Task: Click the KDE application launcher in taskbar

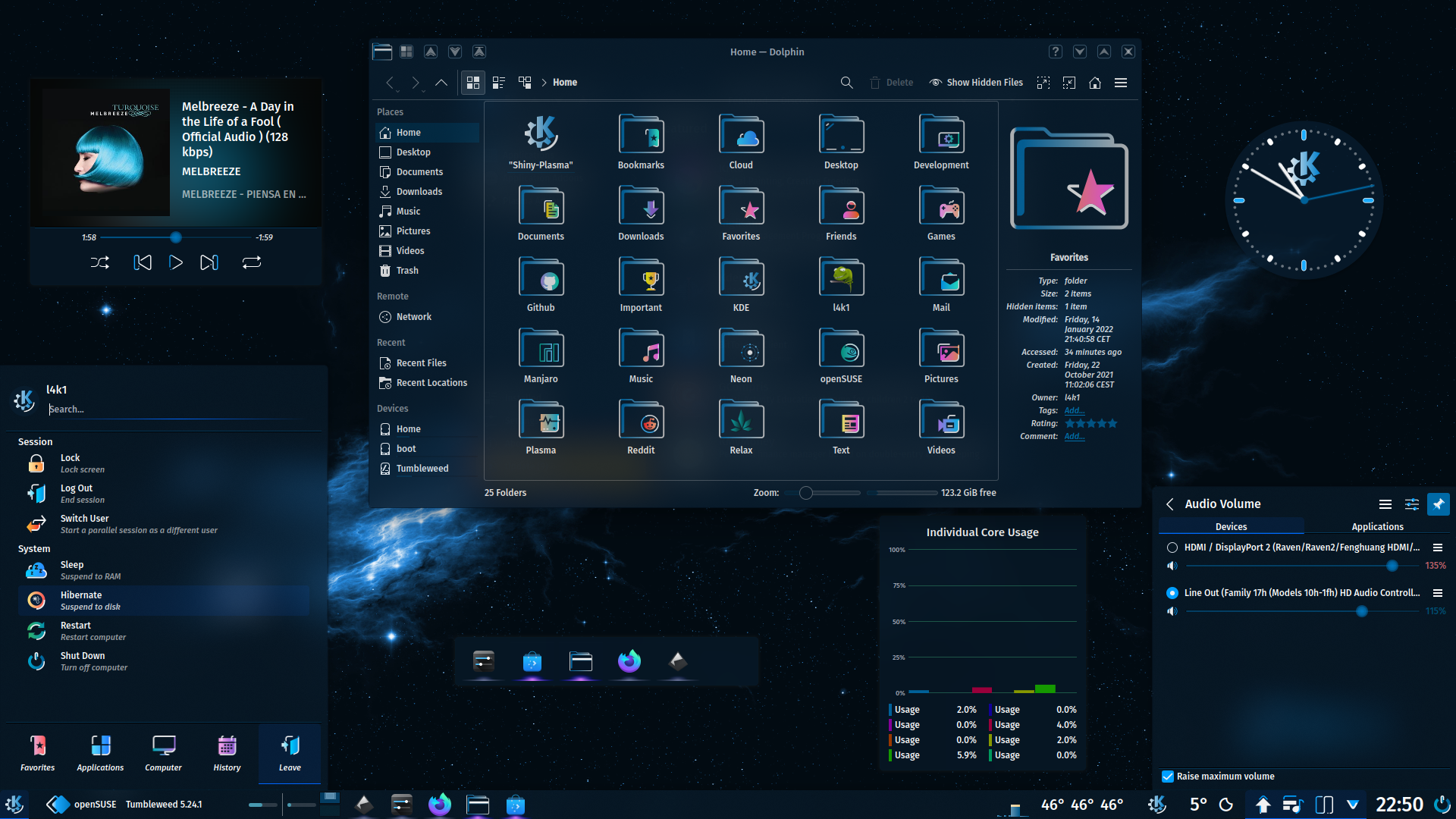Action: 14,804
